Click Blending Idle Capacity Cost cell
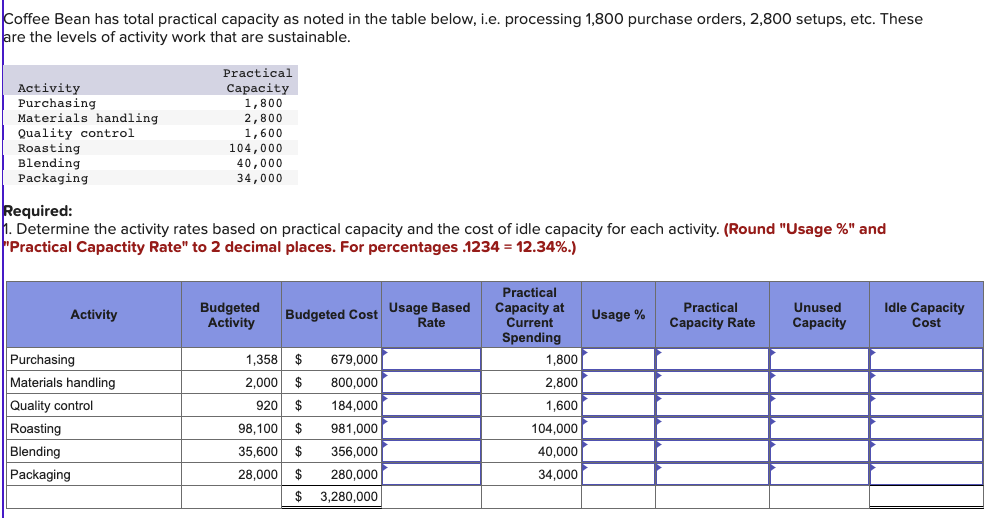 [926, 451]
